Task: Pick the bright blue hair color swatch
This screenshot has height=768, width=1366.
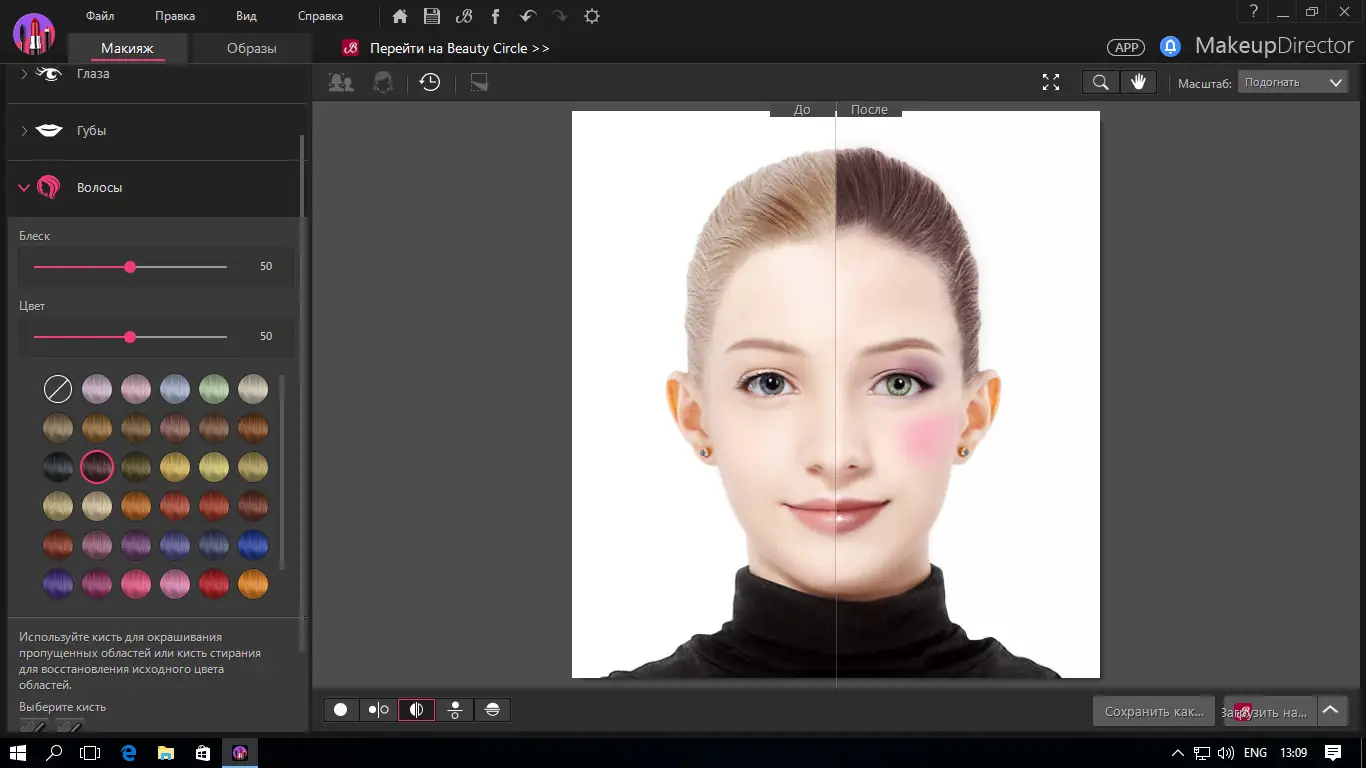Action: pos(253,545)
